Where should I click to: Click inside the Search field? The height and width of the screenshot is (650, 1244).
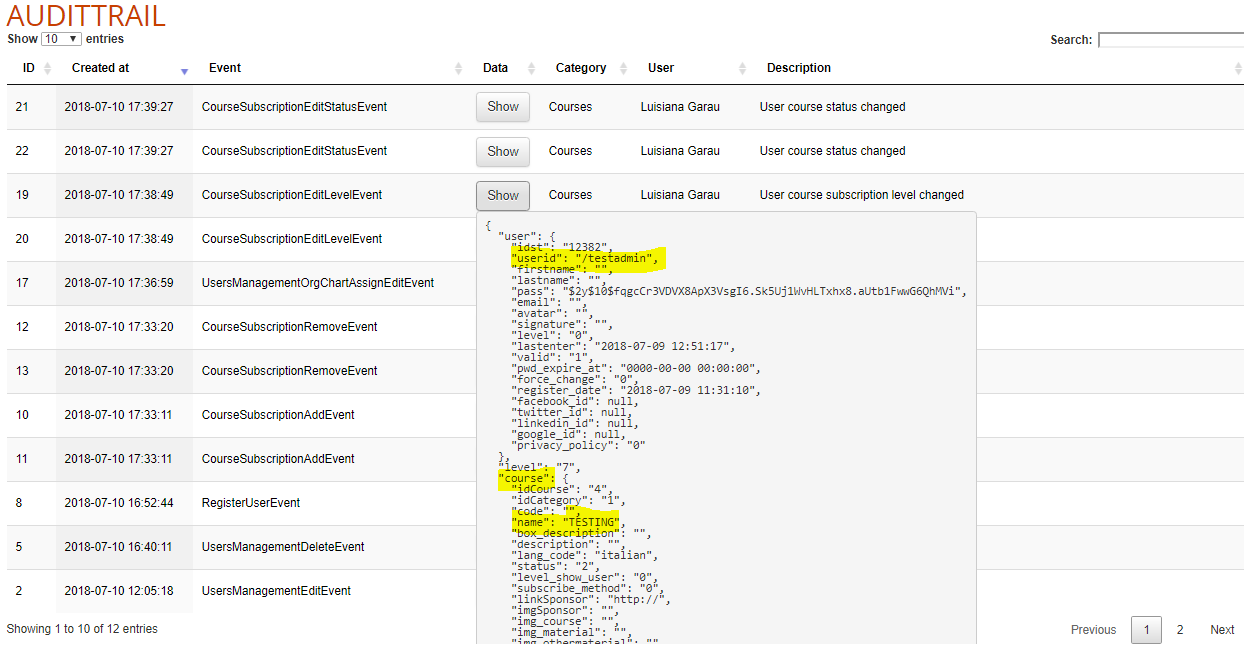1170,40
